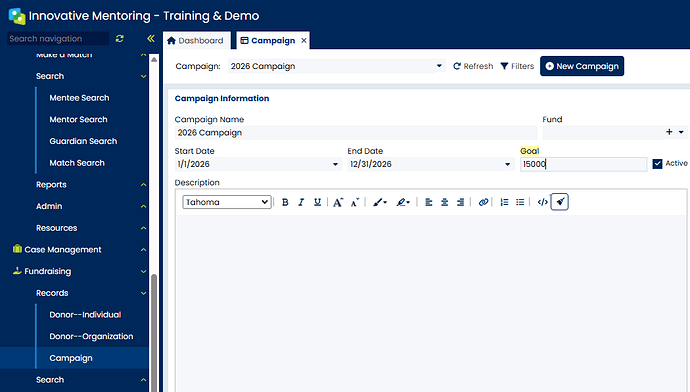Click the Filters button
Viewport: 690px width, 392px height.
point(517,66)
